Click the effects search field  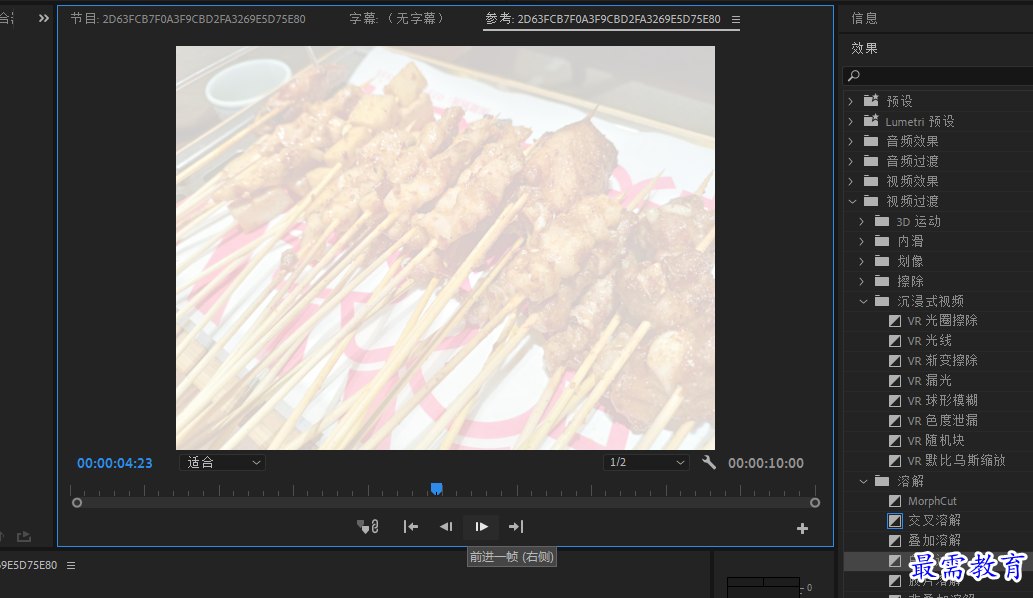938,76
